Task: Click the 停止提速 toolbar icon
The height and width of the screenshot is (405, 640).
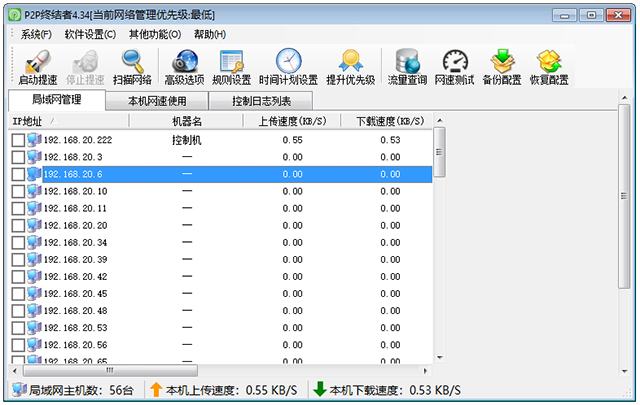Action: [85, 61]
